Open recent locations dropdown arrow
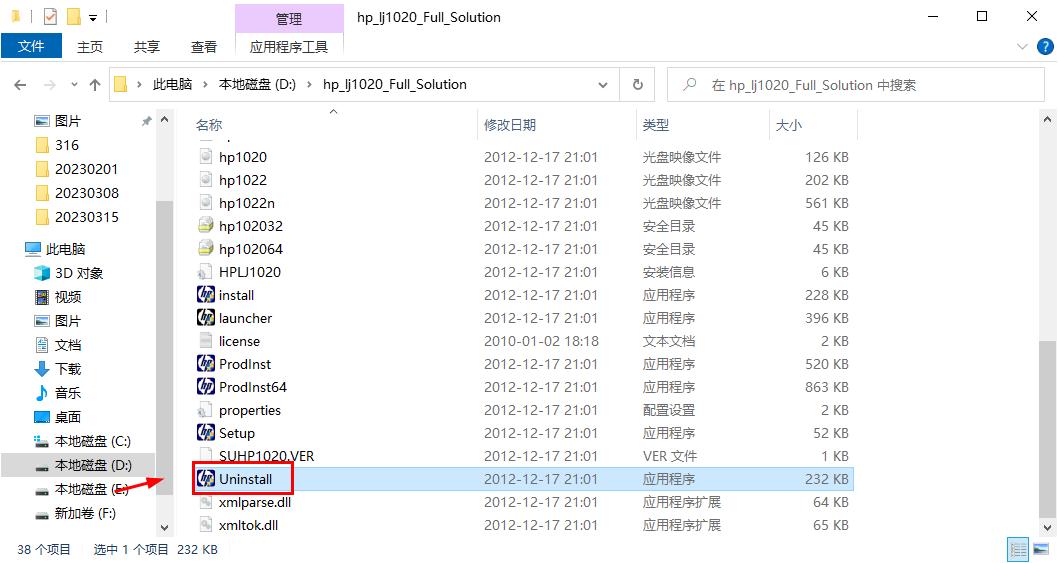 pos(74,85)
